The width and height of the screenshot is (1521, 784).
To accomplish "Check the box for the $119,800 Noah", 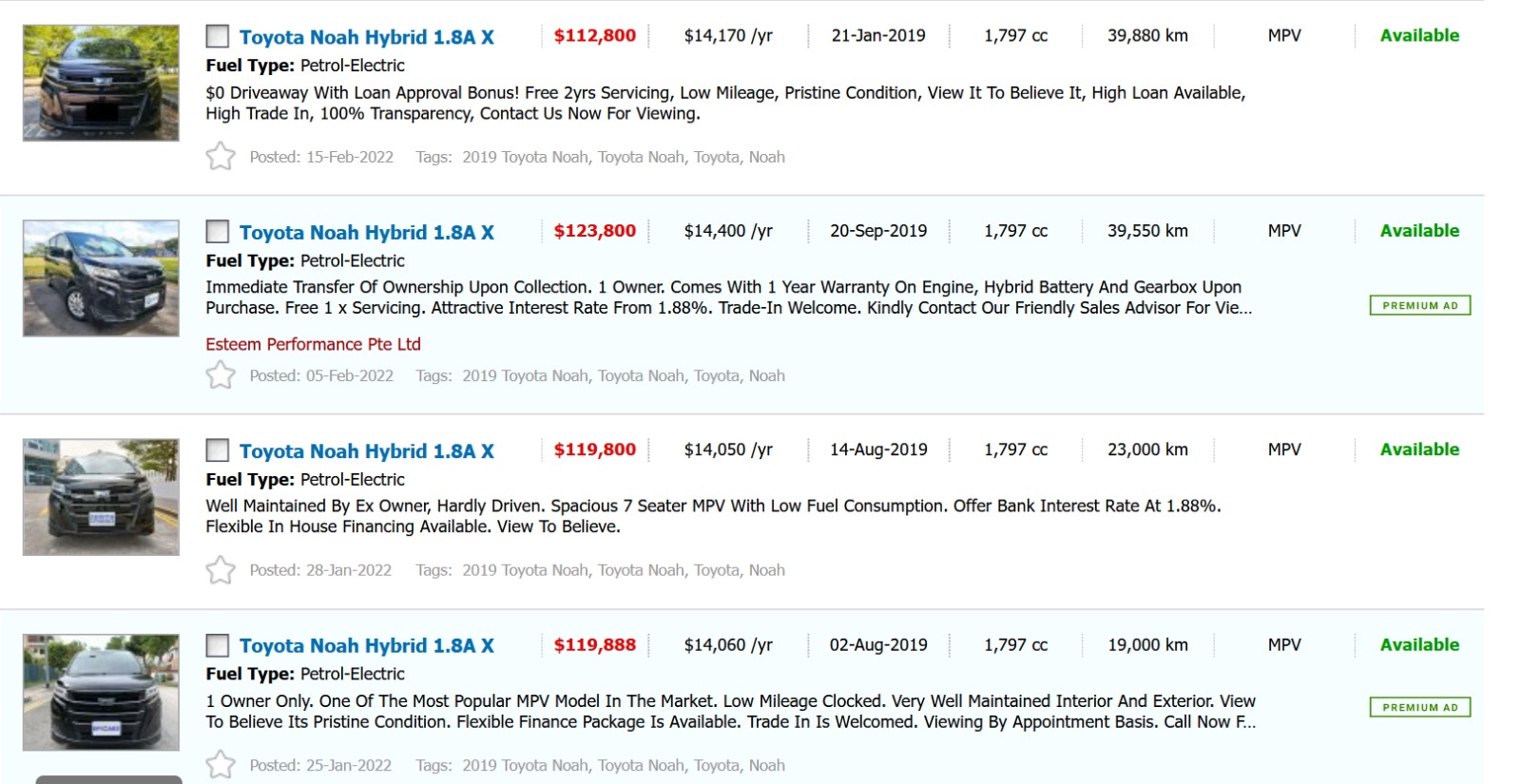I will point(218,450).
